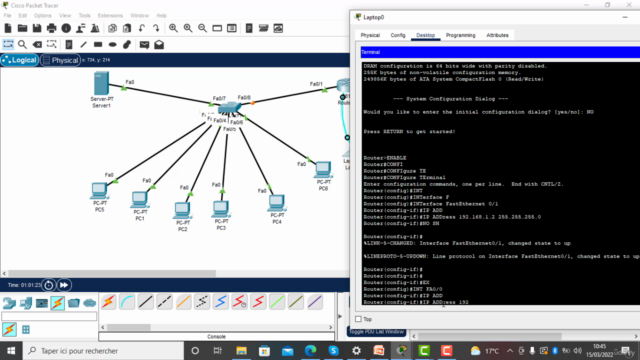The image size is (640, 360).
Task: Click the central switch device
Action: pyautogui.click(x=229, y=108)
